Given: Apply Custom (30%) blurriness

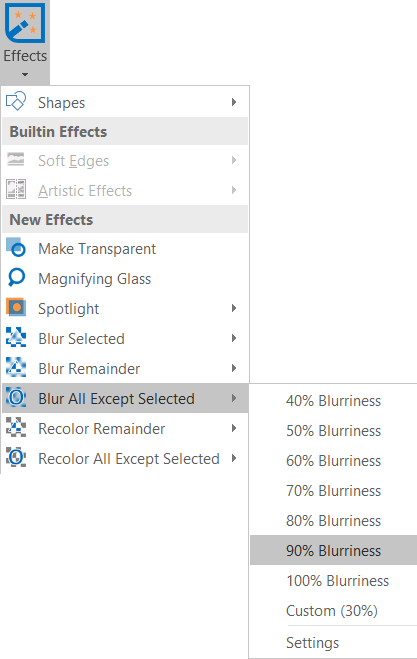Looking at the screenshot, I should pyautogui.click(x=333, y=610).
